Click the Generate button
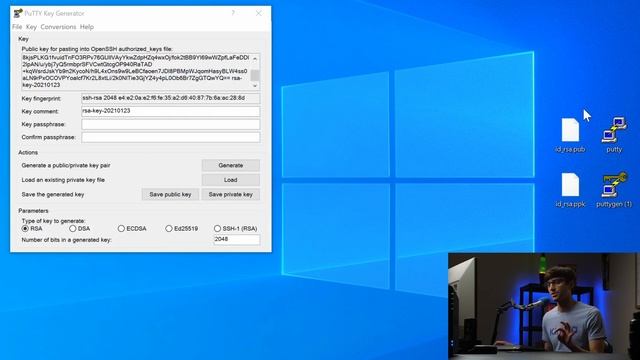 [x=231, y=165]
